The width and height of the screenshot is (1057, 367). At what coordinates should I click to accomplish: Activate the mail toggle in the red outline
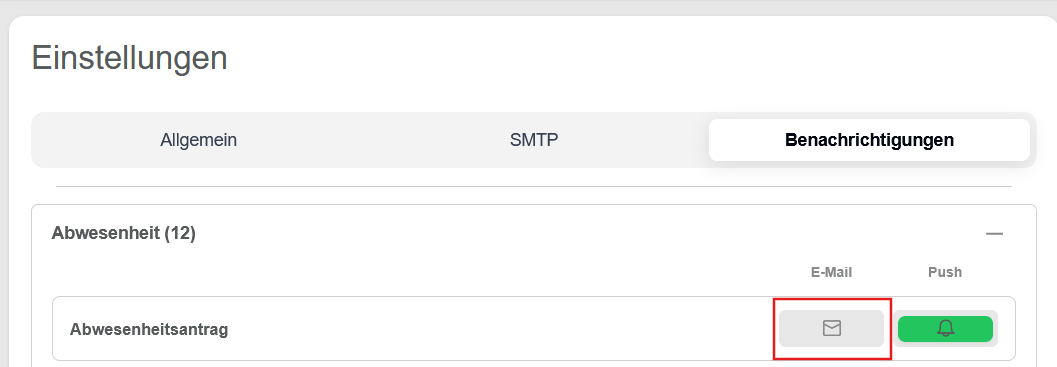tap(831, 329)
